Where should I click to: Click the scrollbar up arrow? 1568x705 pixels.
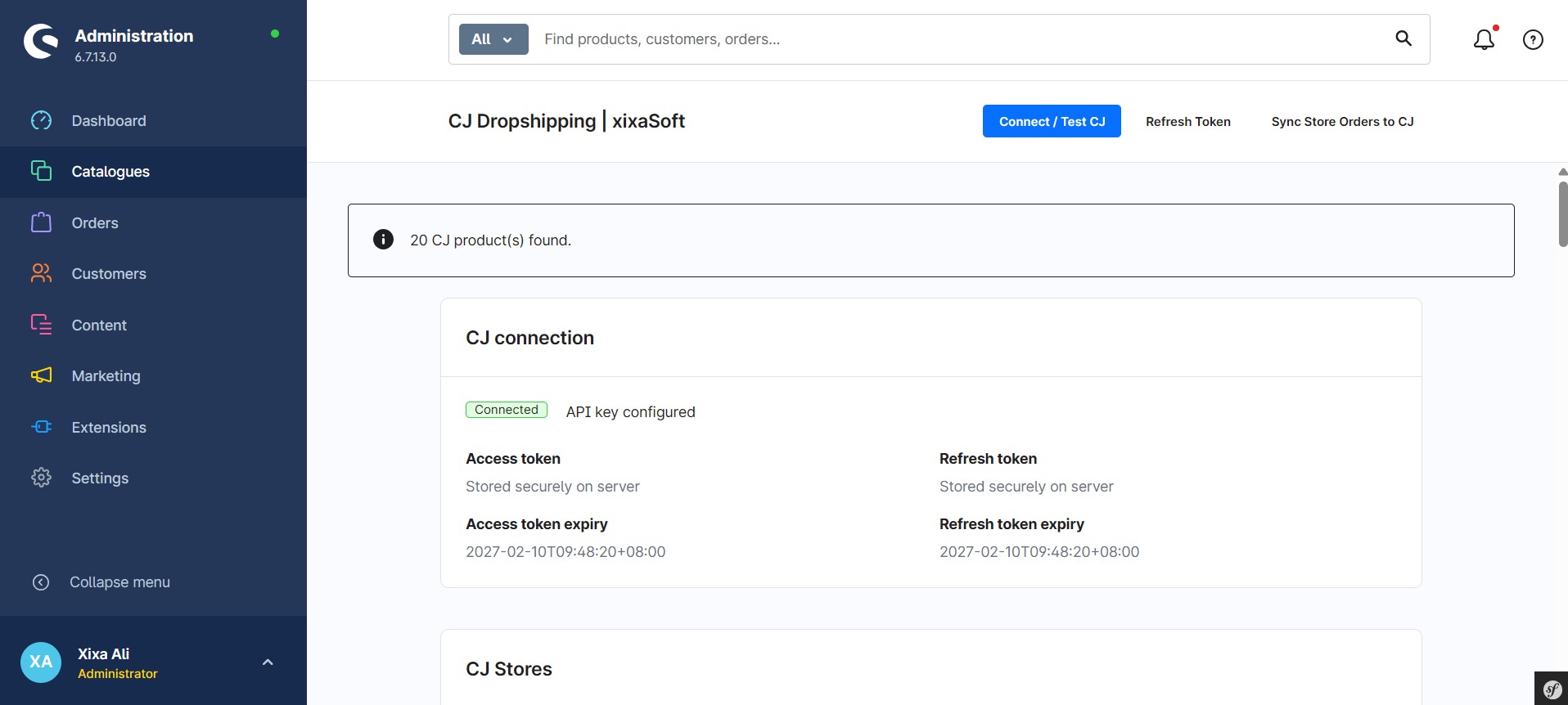pos(1563,172)
